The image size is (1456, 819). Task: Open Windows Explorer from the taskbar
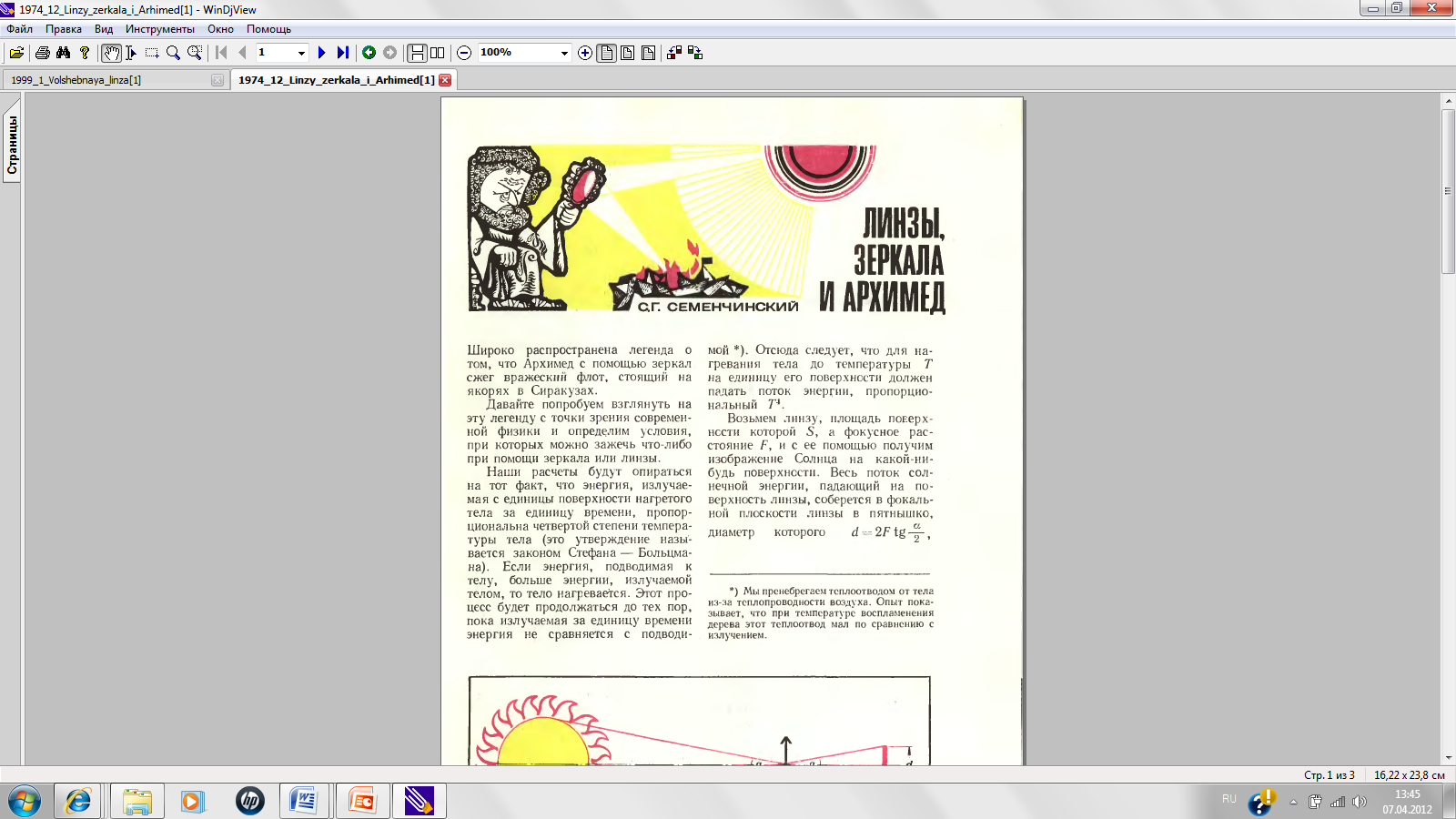click(137, 801)
